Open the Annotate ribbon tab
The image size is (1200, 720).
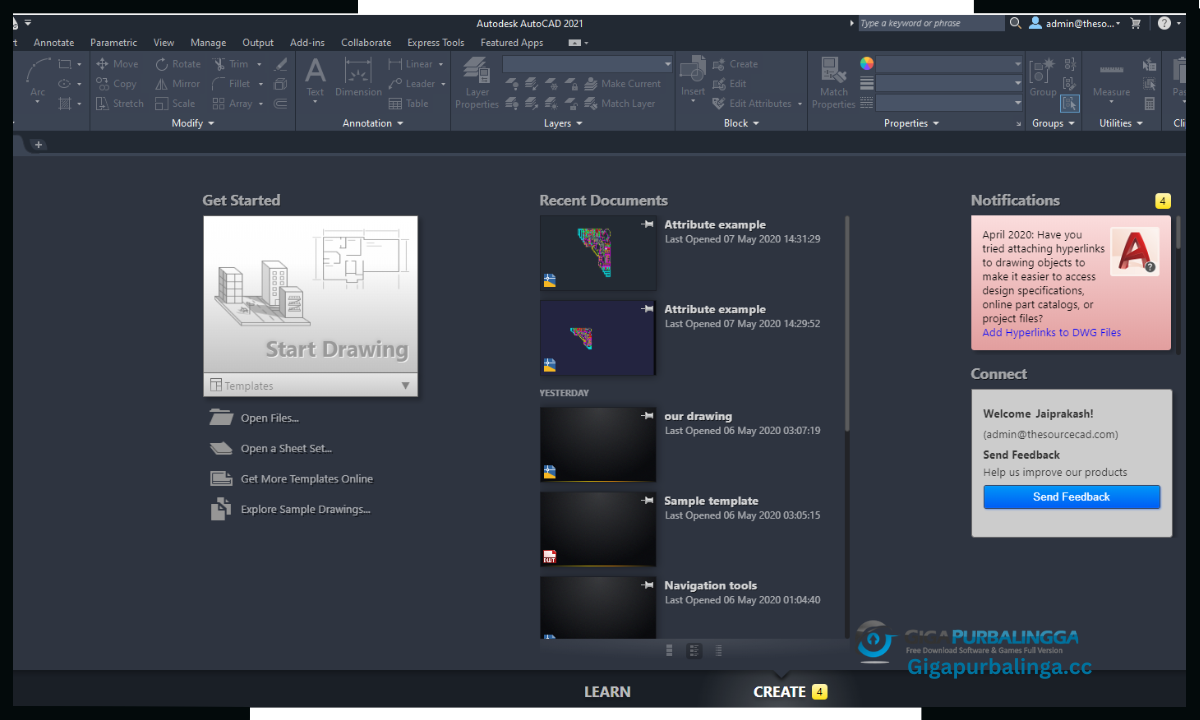click(54, 43)
